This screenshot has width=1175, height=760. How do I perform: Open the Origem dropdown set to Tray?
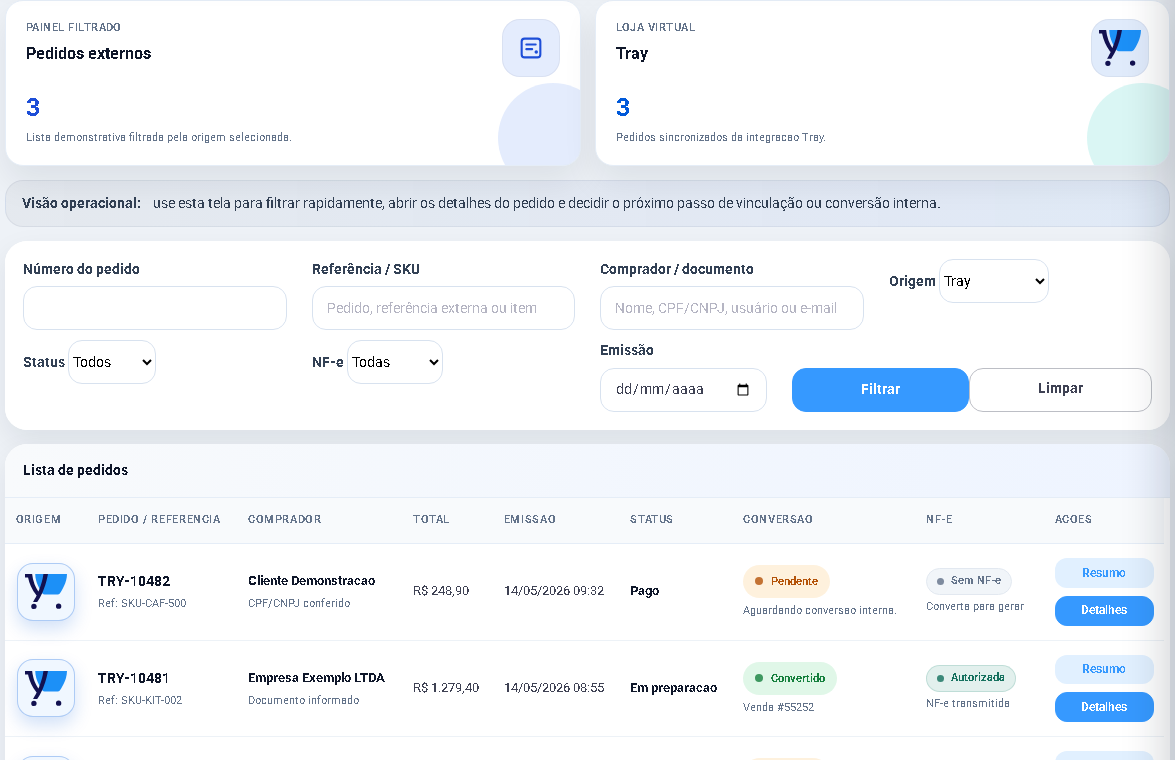coord(994,281)
